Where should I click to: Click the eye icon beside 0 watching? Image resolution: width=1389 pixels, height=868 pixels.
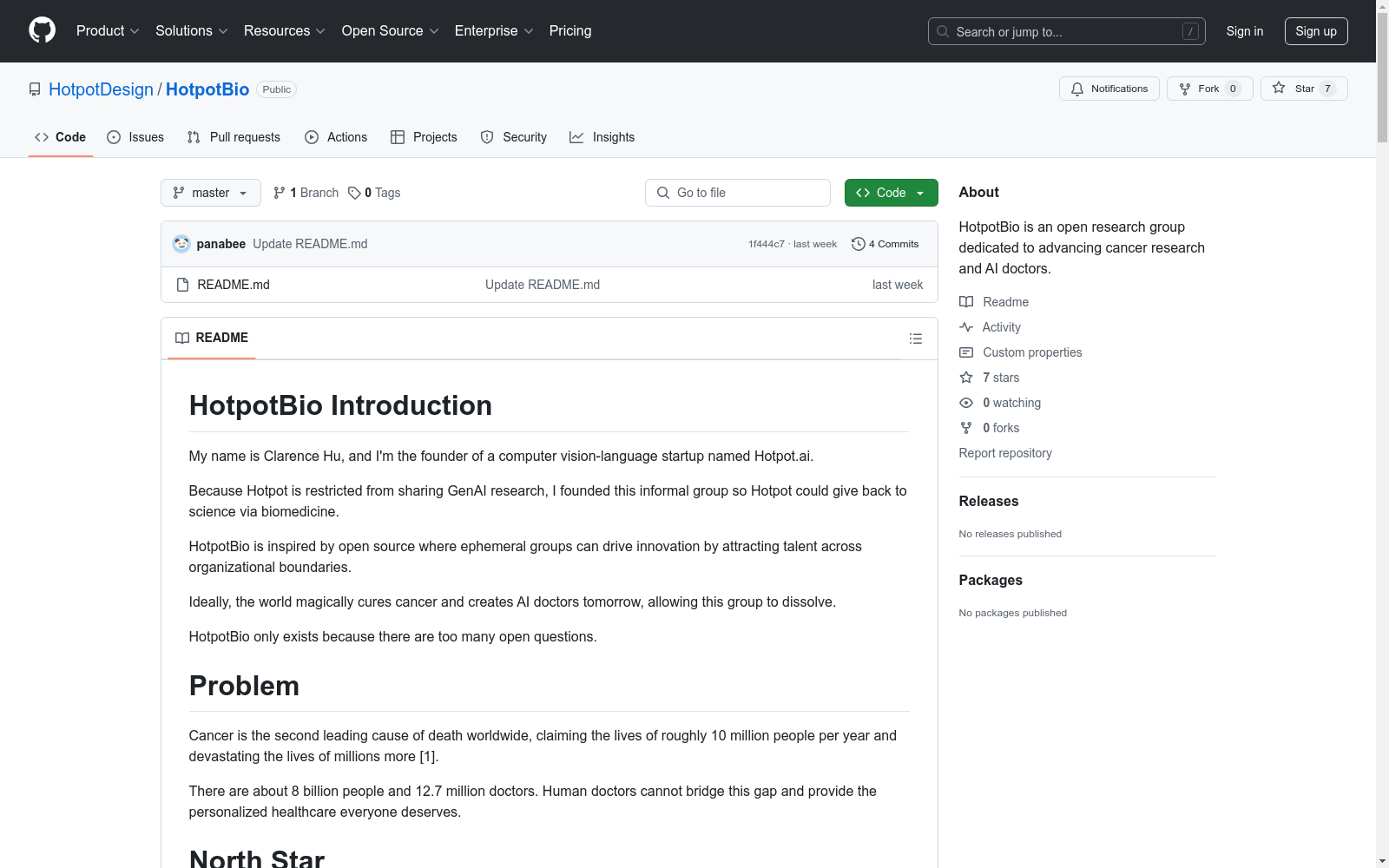tap(966, 403)
